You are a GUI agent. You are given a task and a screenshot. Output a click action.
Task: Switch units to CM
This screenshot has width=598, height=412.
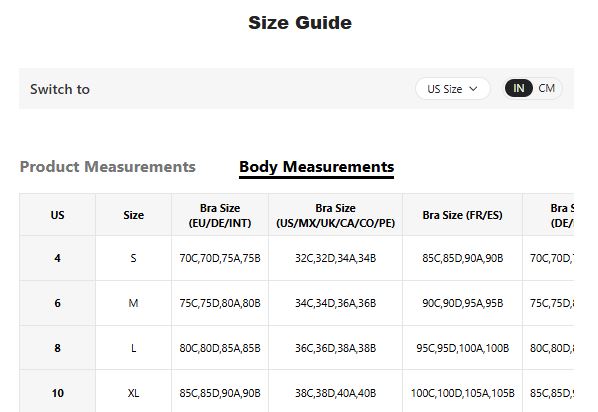pos(546,89)
